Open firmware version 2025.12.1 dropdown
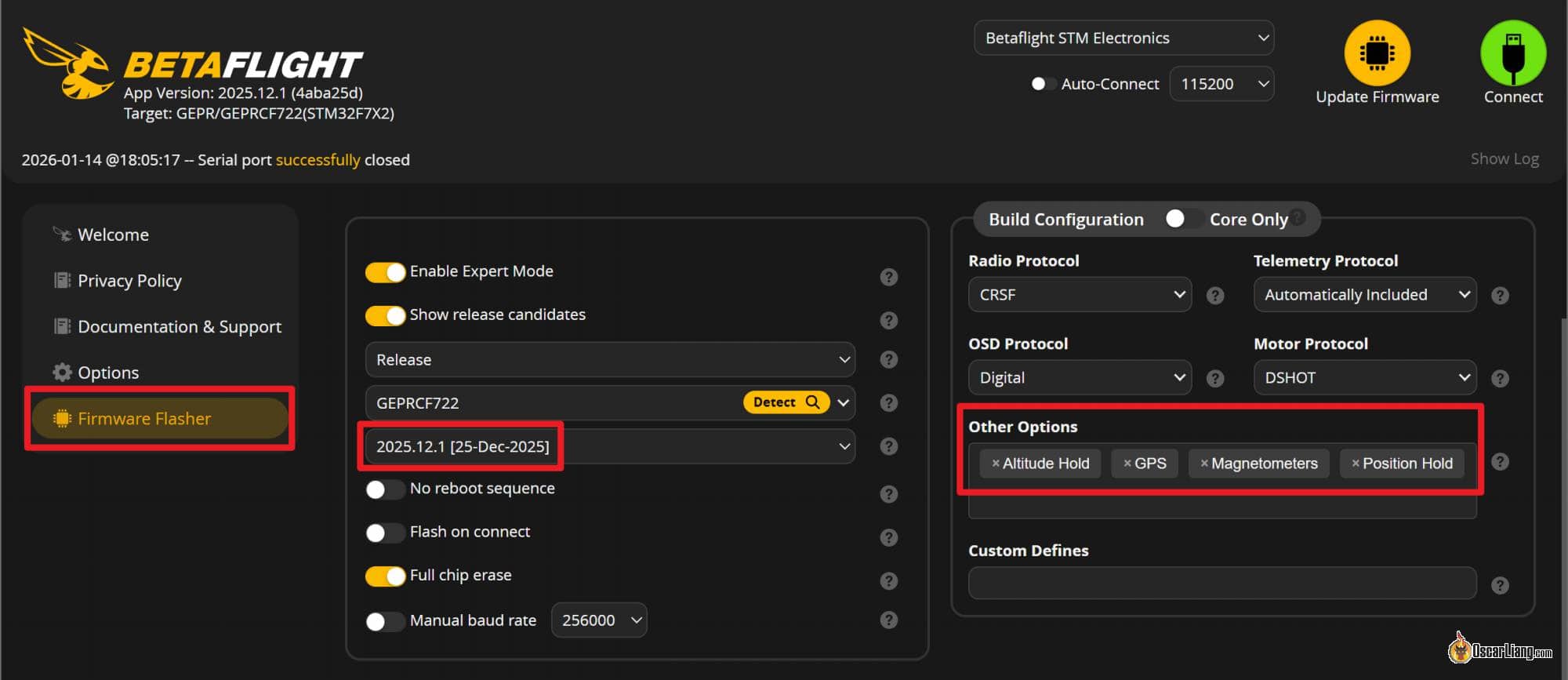This screenshot has height=680, width=1568. (x=610, y=446)
